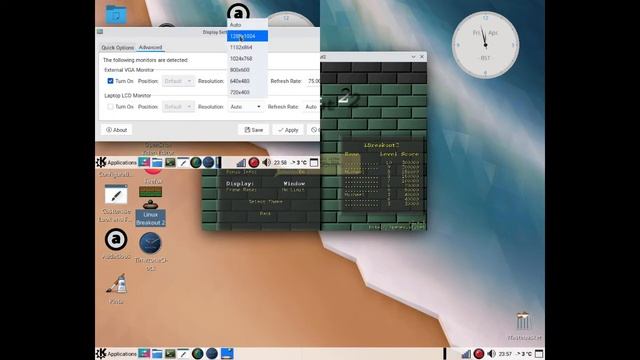This screenshot has width=640, height=360.
Task: Launch the terminal icon in the bottom taskbar
Action: coord(170,353)
